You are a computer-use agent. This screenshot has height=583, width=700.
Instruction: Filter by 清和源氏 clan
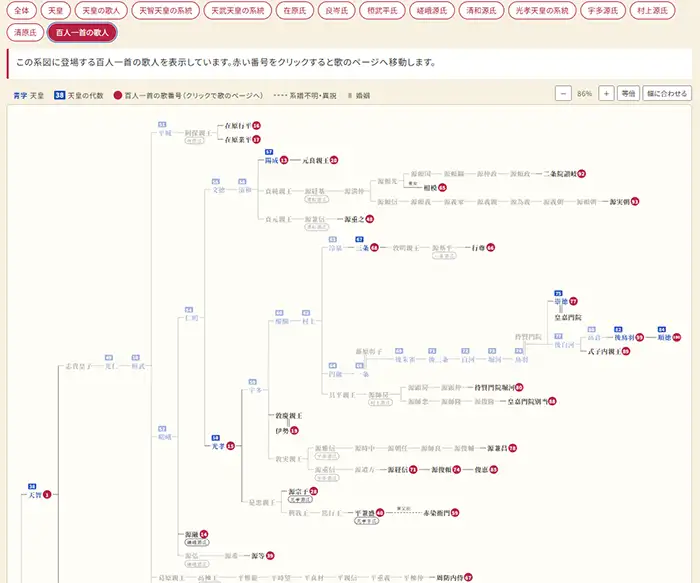point(481,10)
